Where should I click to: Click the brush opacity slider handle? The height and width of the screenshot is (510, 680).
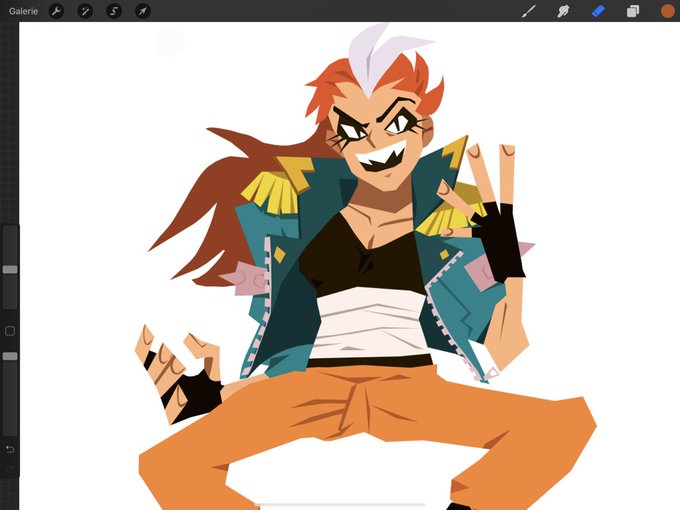click(x=10, y=356)
